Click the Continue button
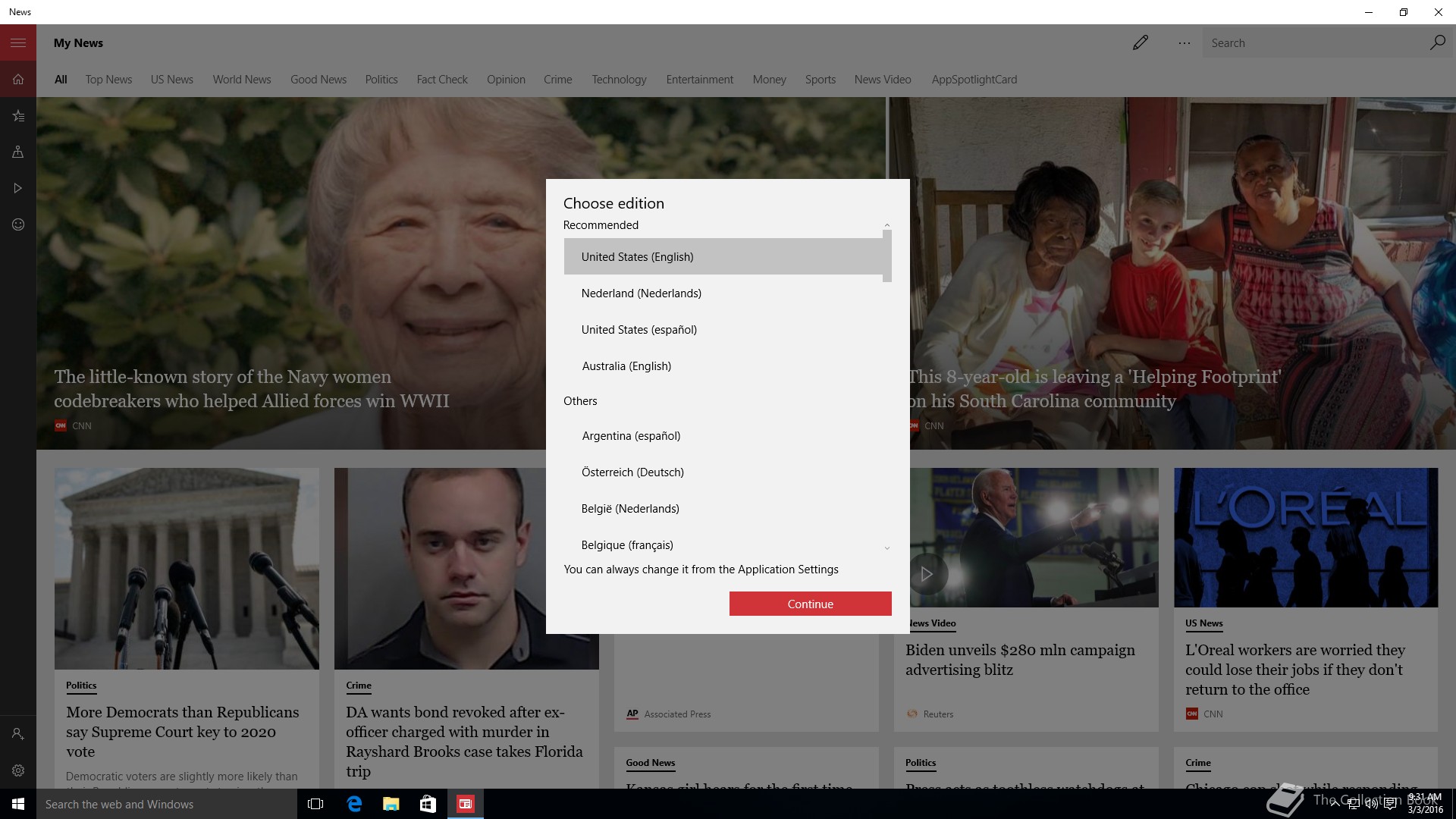This screenshot has height=819, width=1456. 810,604
